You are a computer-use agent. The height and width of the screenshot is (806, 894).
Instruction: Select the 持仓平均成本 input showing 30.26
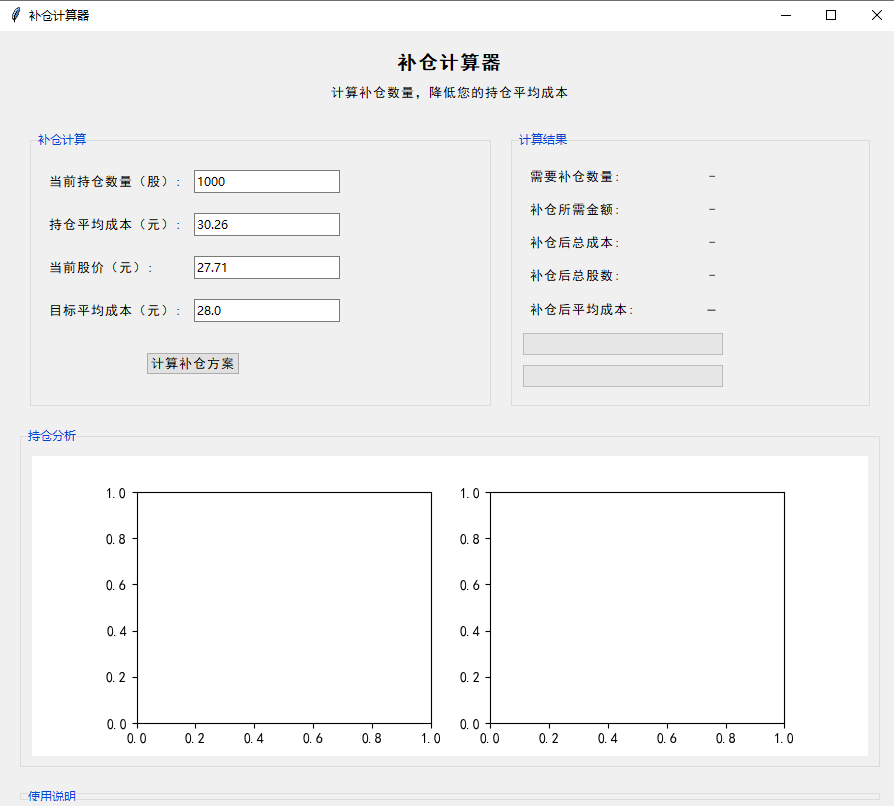[x=266, y=224]
